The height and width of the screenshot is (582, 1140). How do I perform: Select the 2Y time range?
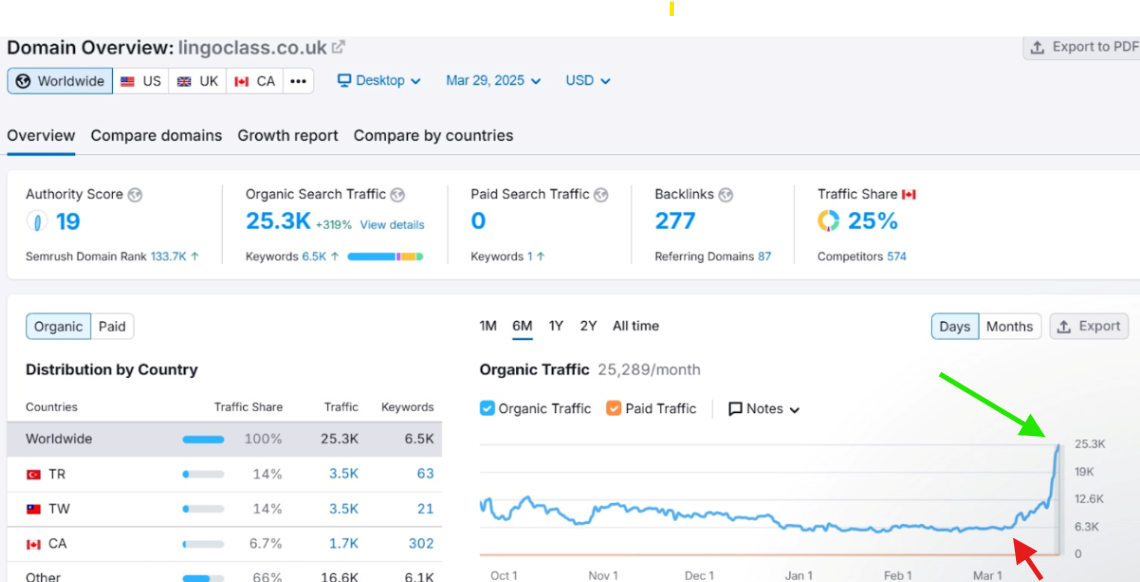point(588,326)
